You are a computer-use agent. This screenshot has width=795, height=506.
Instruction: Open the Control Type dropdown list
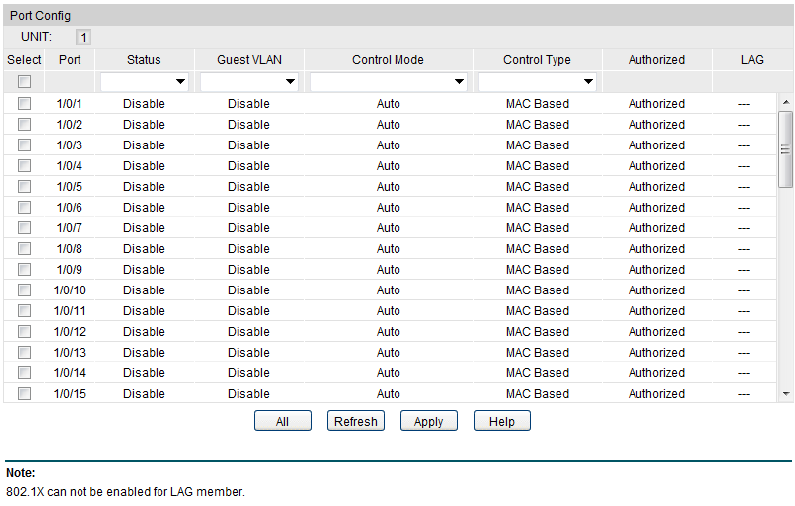click(x=537, y=81)
